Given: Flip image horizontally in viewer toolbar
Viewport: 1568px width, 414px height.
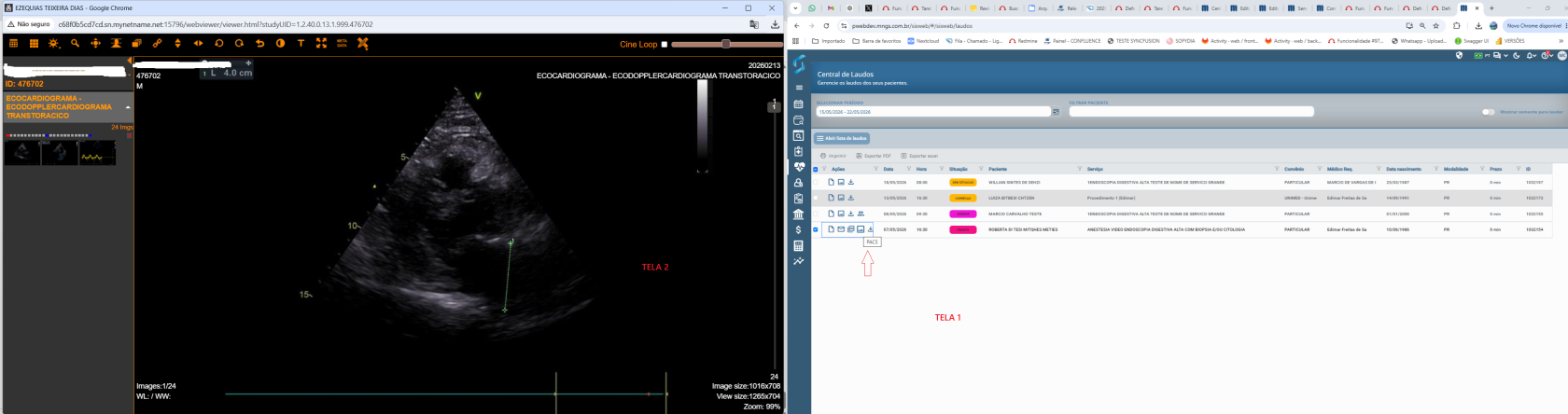Looking at the screenshot, I should (198, 43).
